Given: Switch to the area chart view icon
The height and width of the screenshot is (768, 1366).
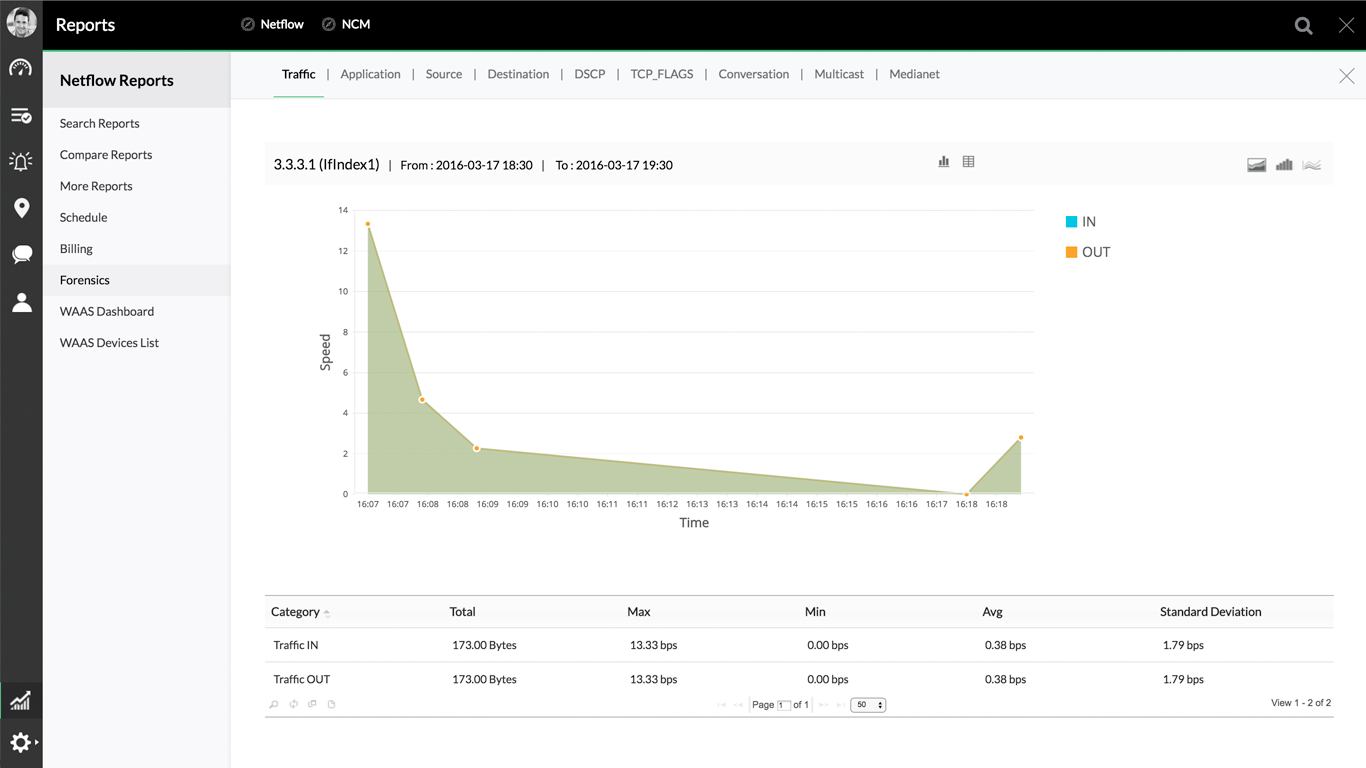Looking at the screenshot, I should (x=1257, y=165).
